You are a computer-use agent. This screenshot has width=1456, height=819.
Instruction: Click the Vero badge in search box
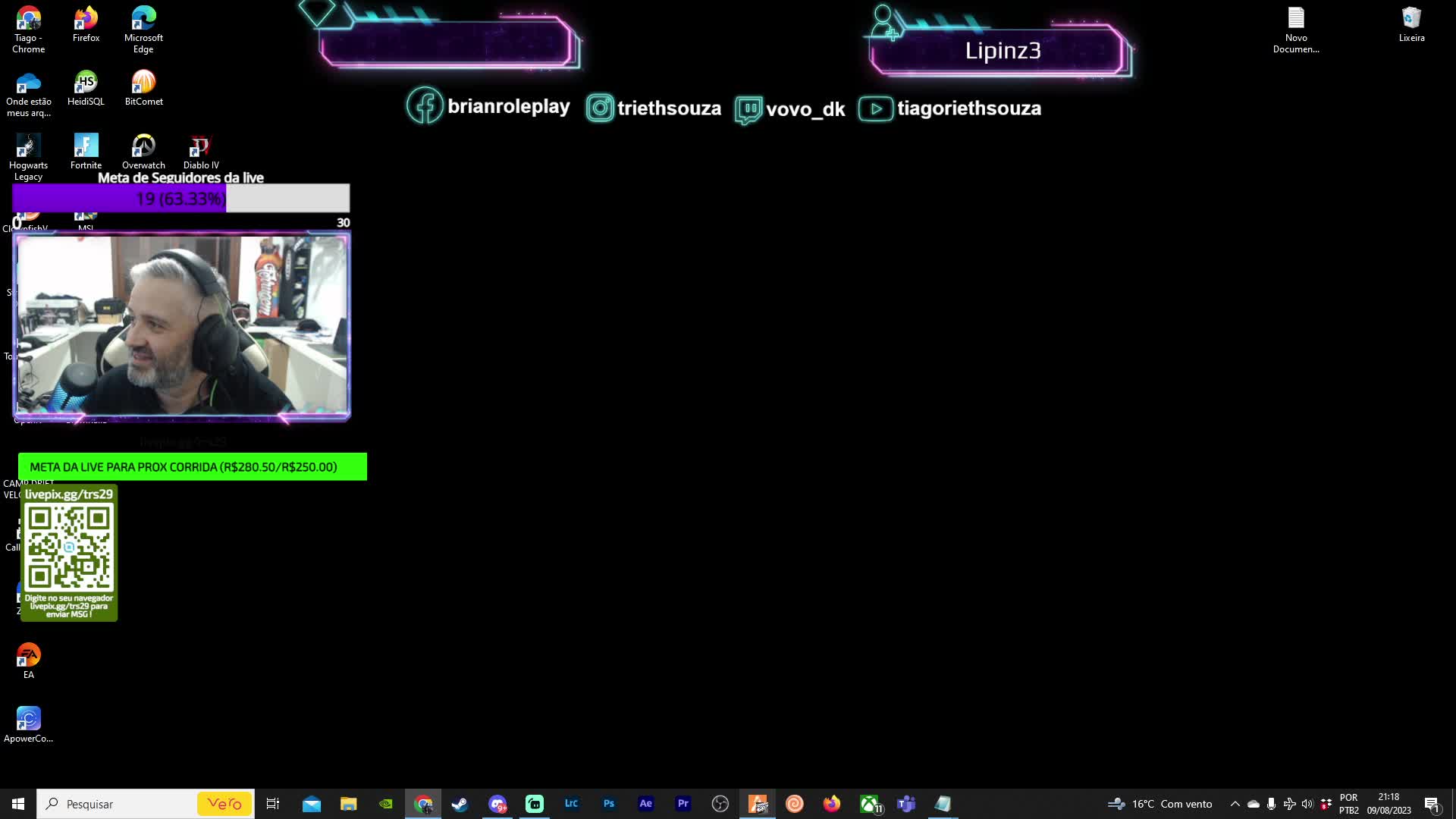[224, 804]
